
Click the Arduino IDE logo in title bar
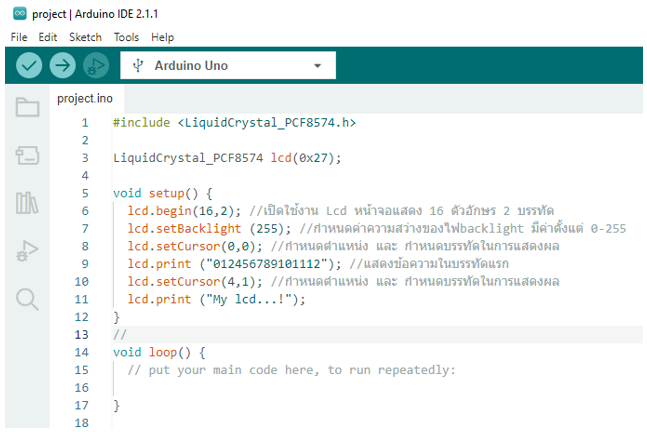click(19, 14)
